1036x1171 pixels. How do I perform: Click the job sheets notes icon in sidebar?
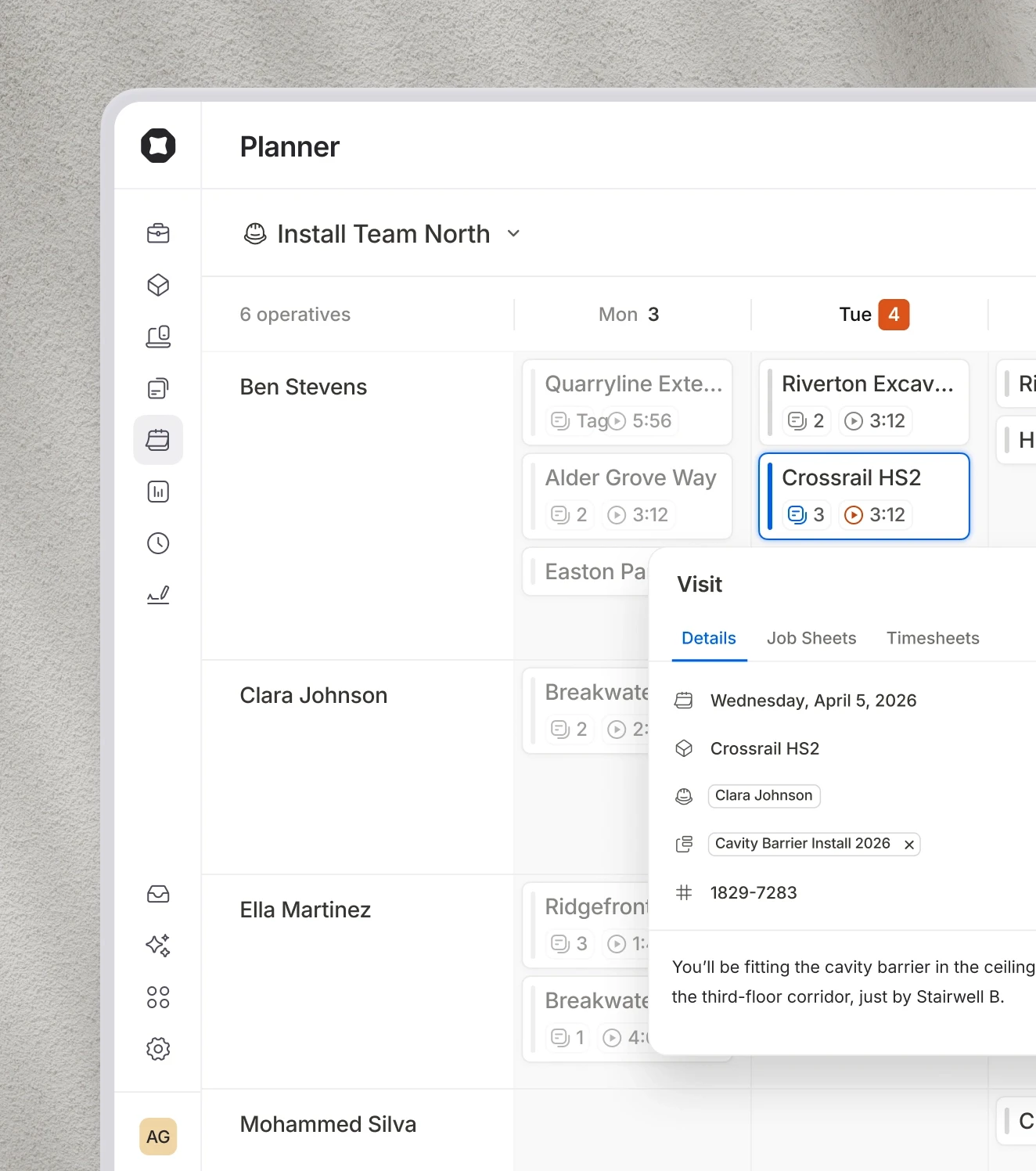point(158,387)
